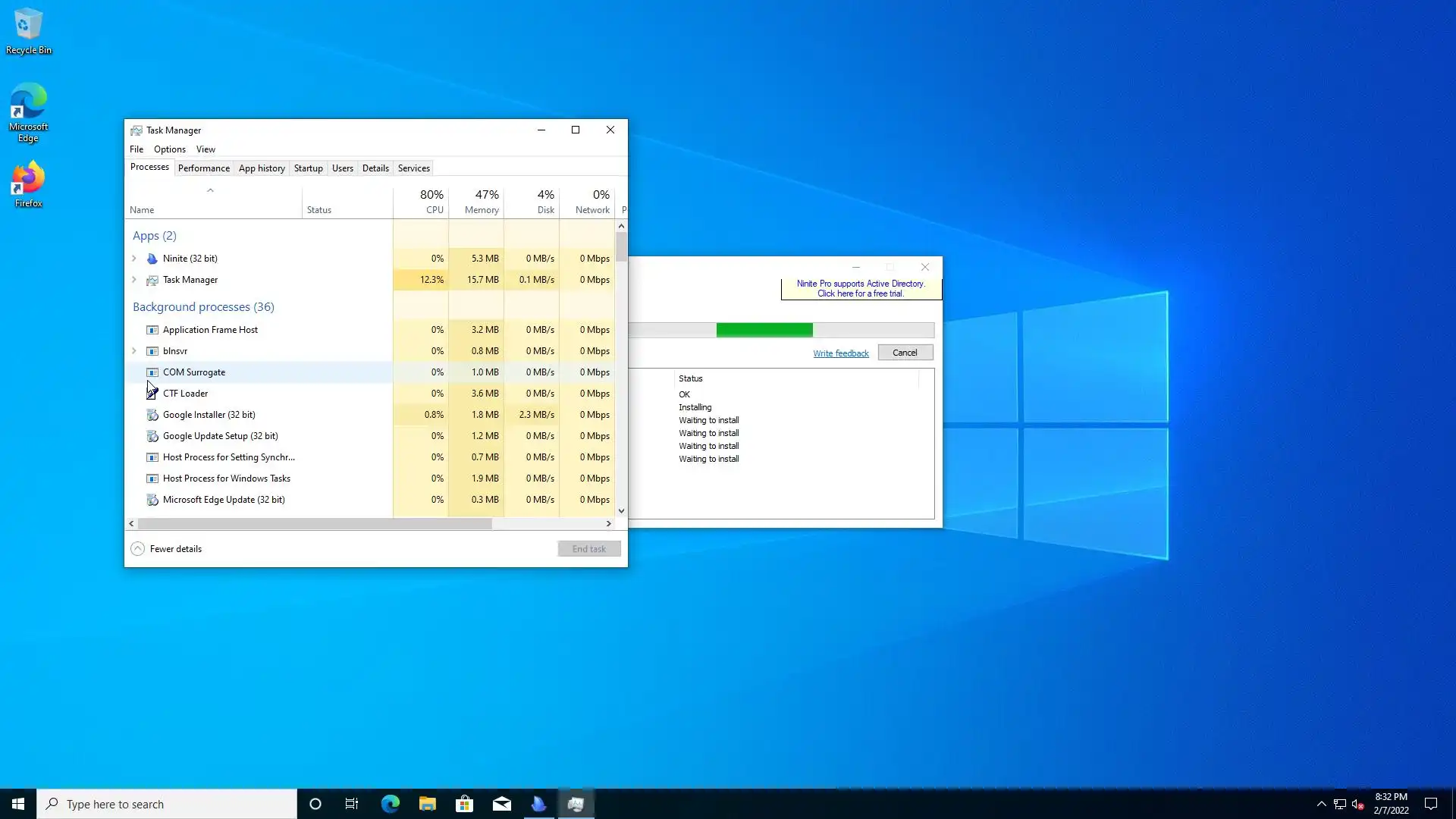1456x819 pixels.
Task: Open Microsoft Edge from the taskbar
Action: 390,804
